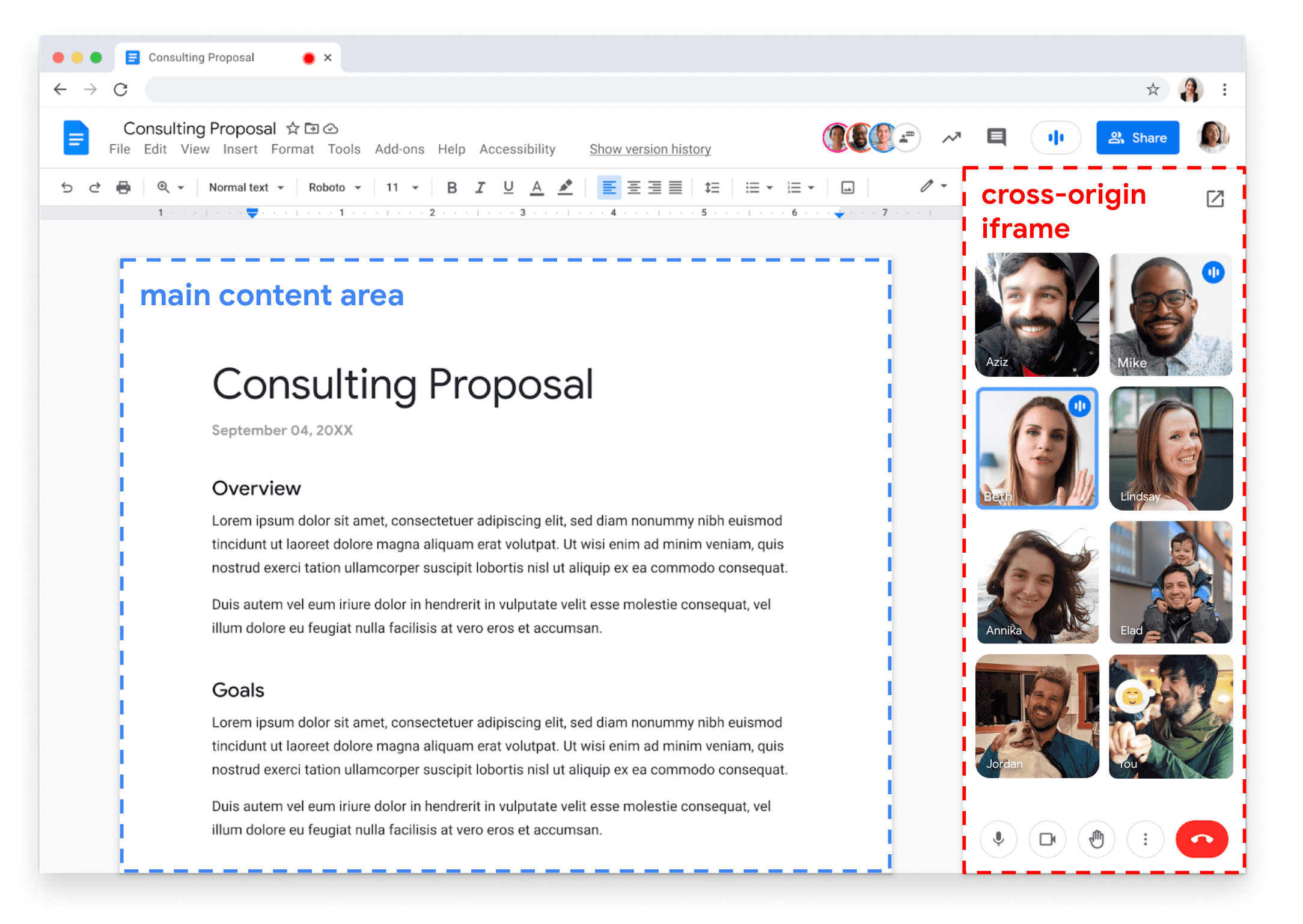Image resolution: width=1303 pixels, height=924 pixels.
Task: Click the text highlight color icon
Action: point(563,189)
